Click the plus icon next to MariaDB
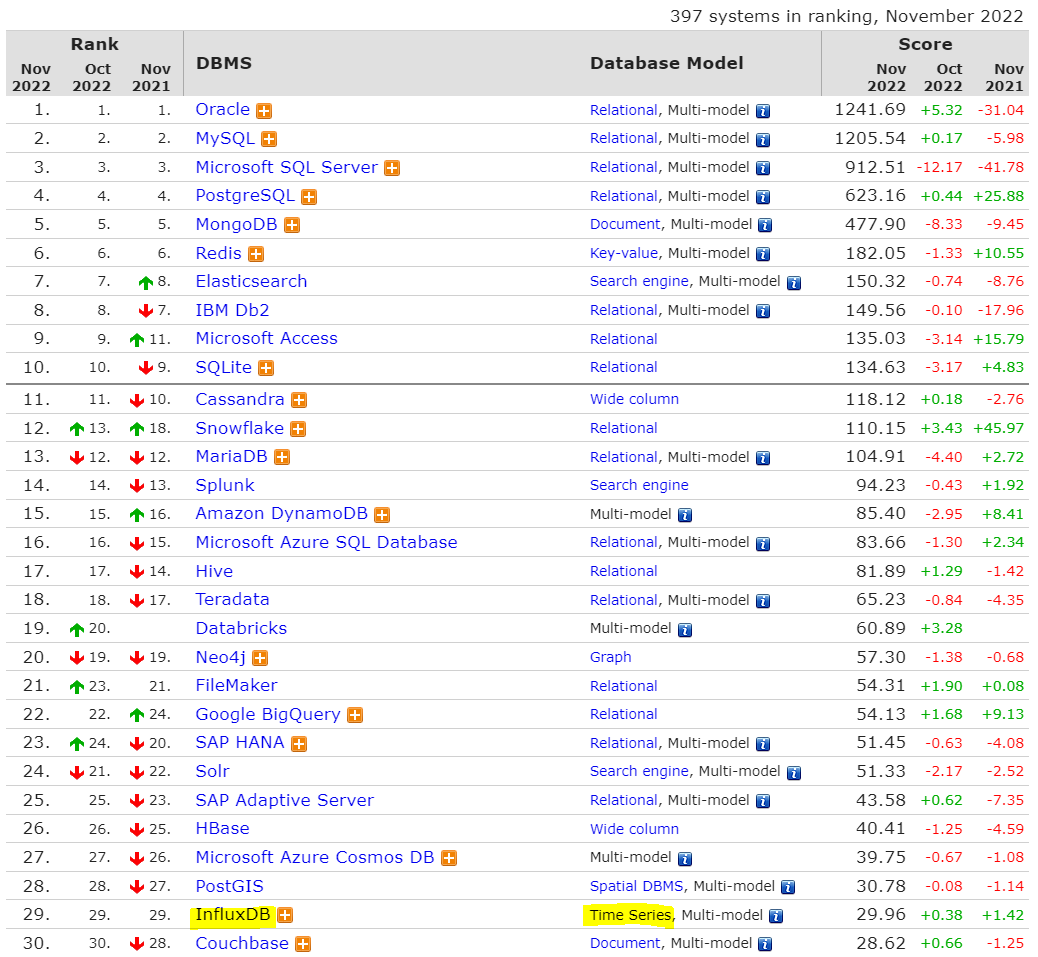This screenshot has width=1038, height=957. (282, 458)
